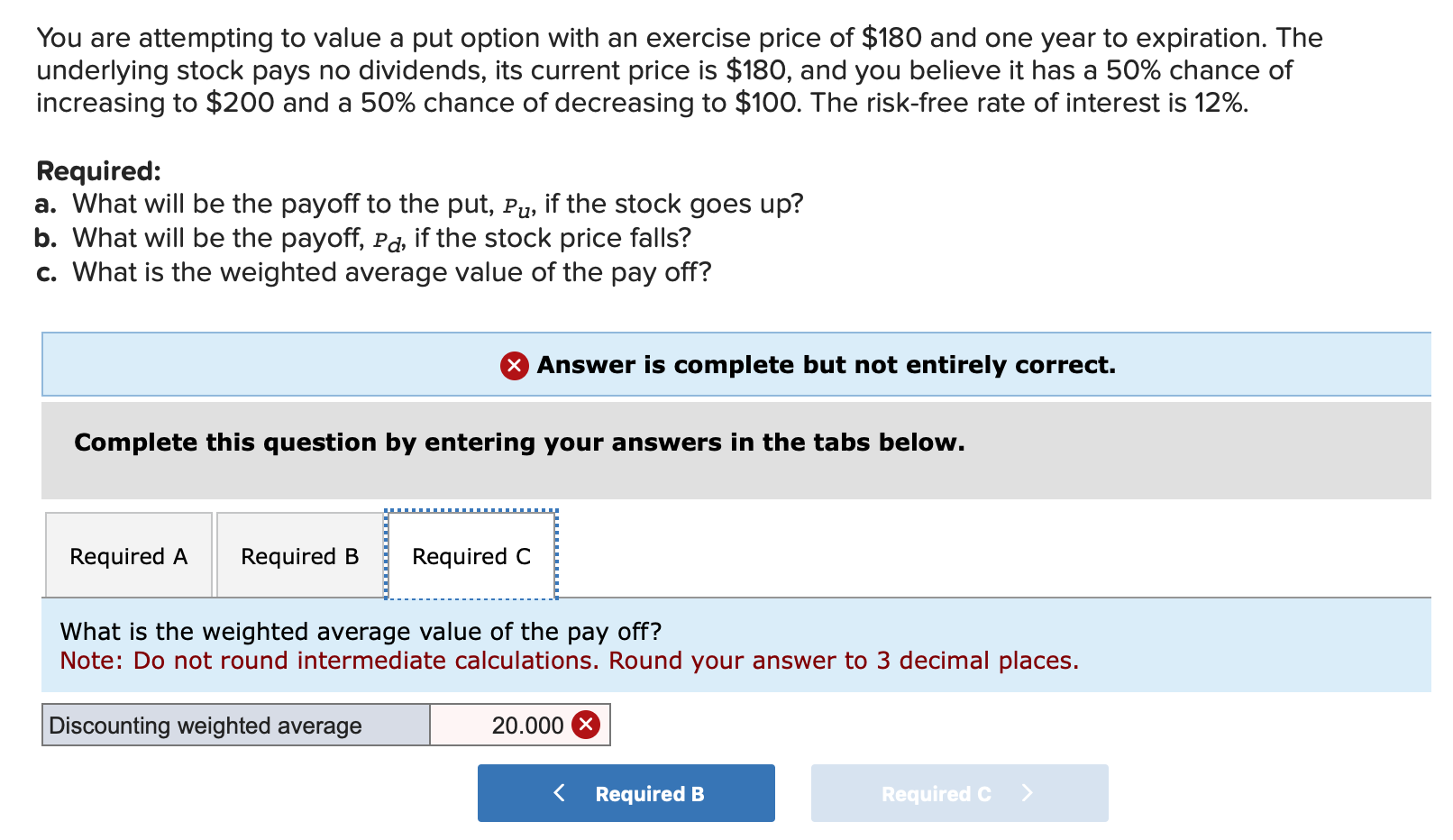Switch to the Required B tab
This screenshot has height=840, width=1453.
pyautogui.click(x=298, y=555)
